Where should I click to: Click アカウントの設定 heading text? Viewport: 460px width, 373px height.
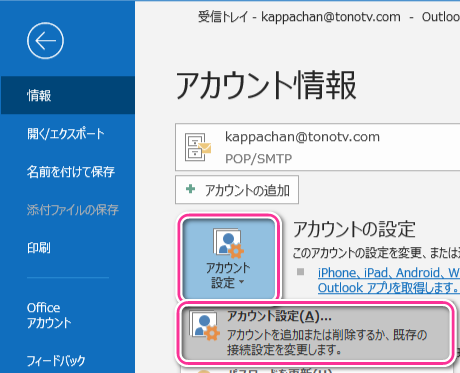click(354, 229)
